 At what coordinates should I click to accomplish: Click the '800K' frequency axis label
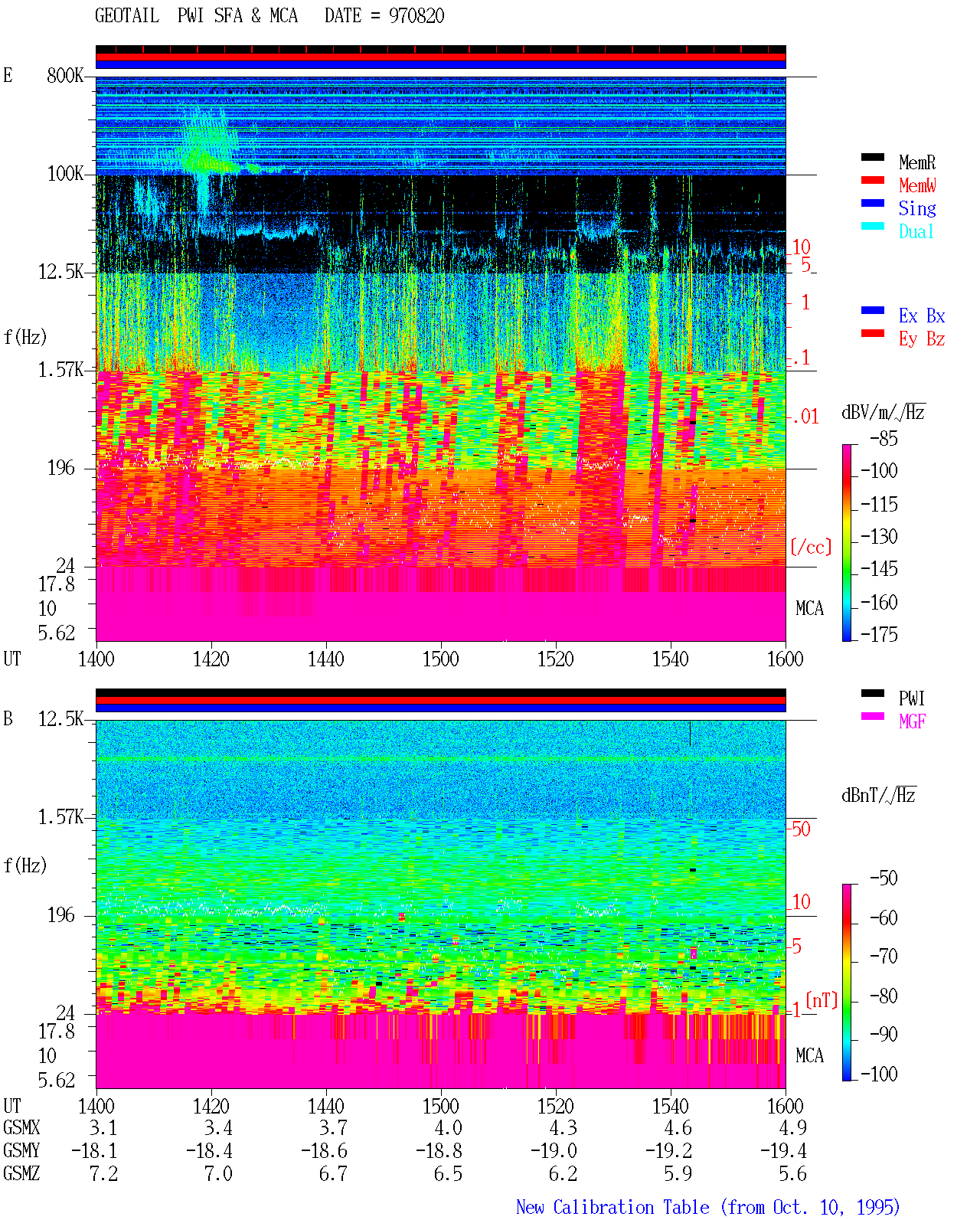(65, 76)
